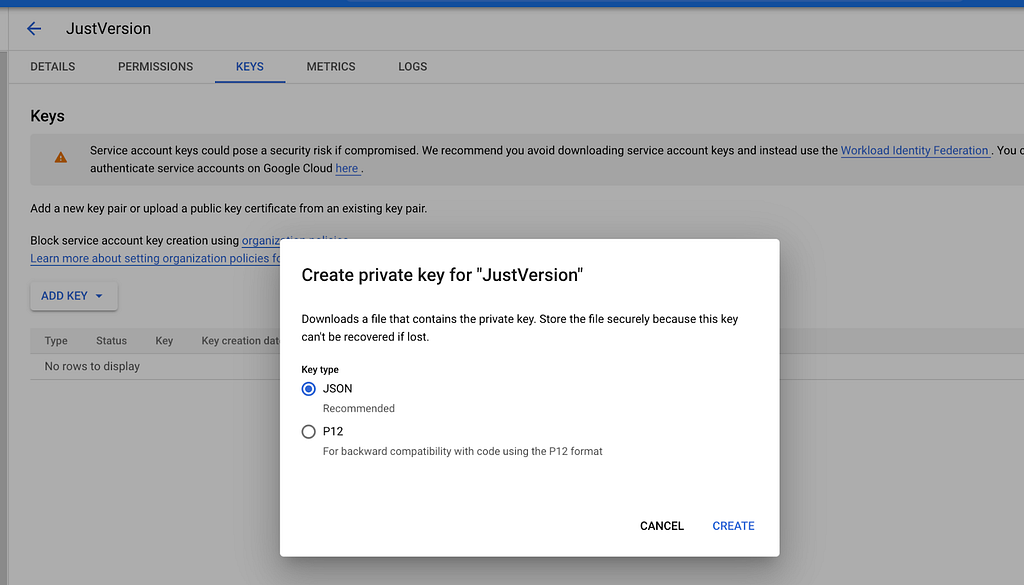Open the Workload Identity Federation link
This screenshot has height=585, width=1024.
tap(914, 150)
